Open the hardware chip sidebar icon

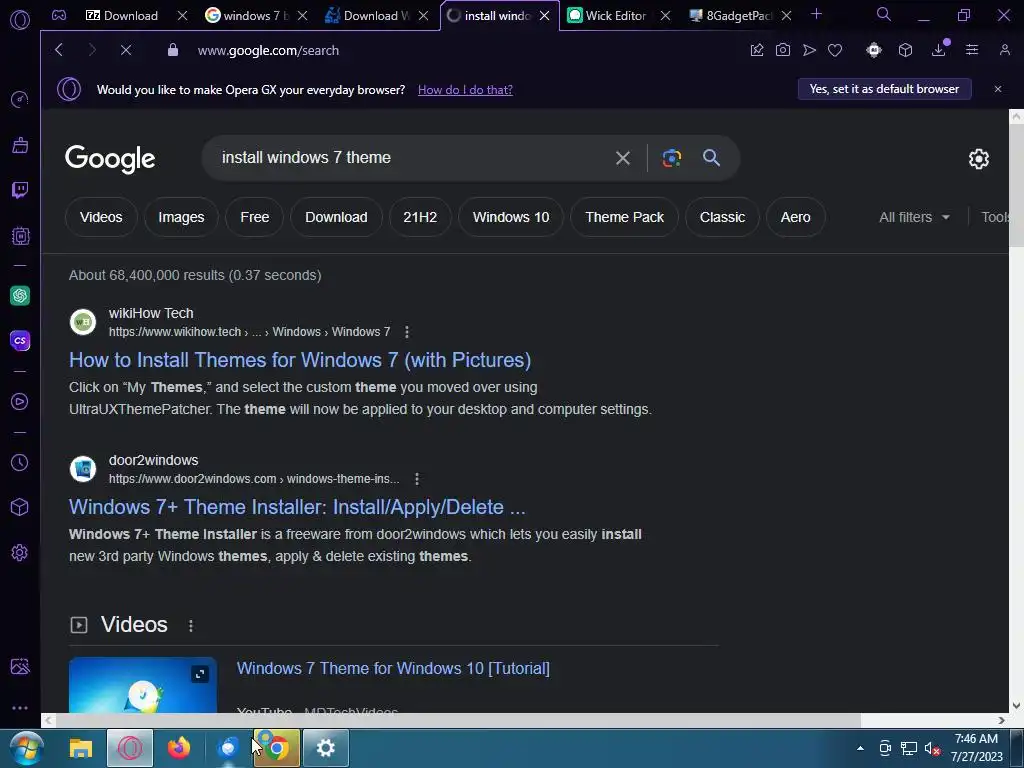[20, 236]
